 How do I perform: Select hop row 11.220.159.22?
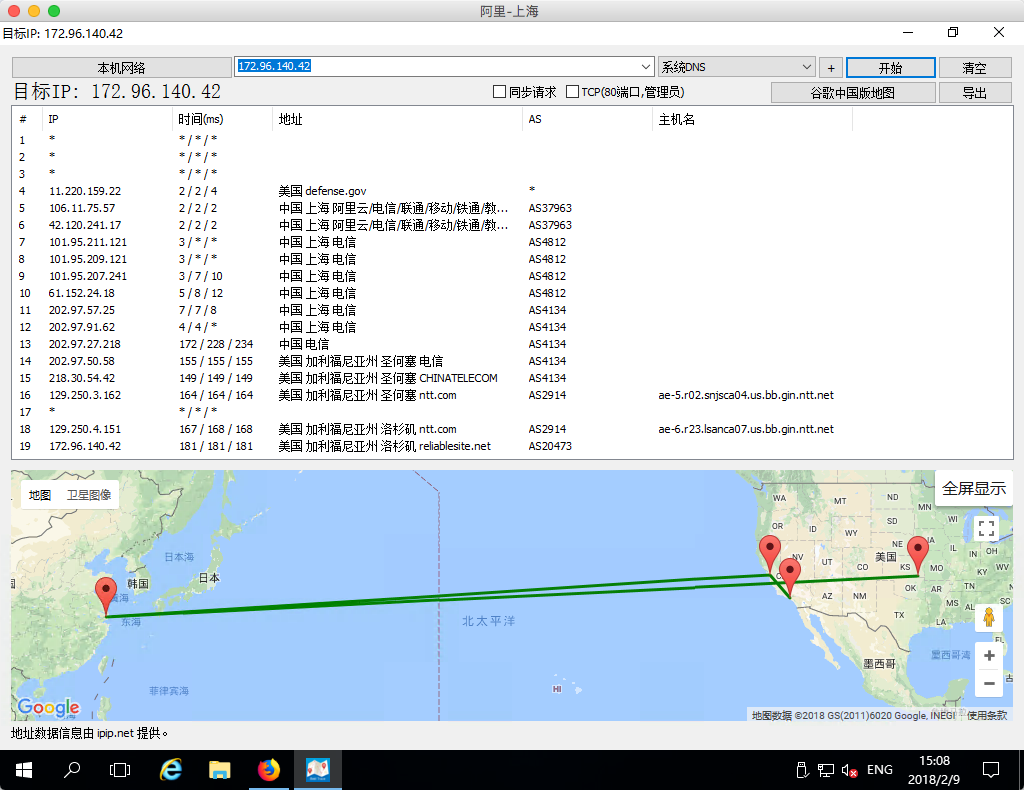point(512,191)
